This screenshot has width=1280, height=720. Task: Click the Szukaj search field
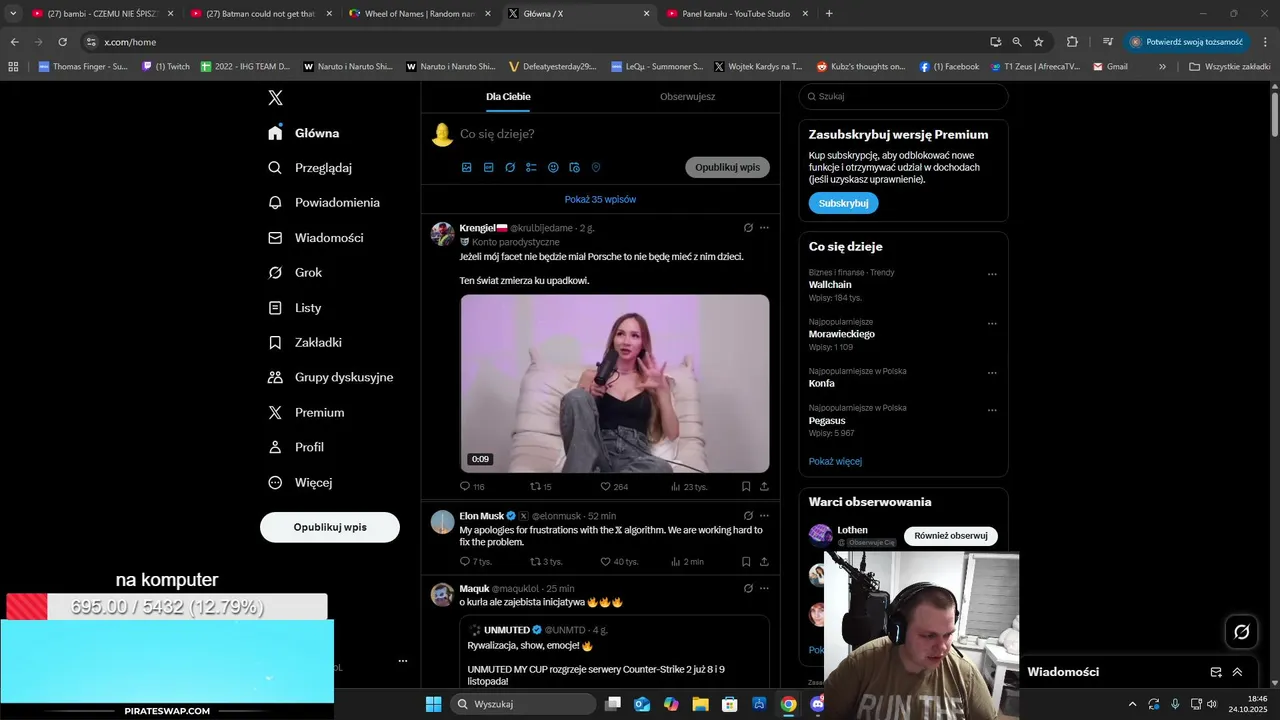[903, 97]
